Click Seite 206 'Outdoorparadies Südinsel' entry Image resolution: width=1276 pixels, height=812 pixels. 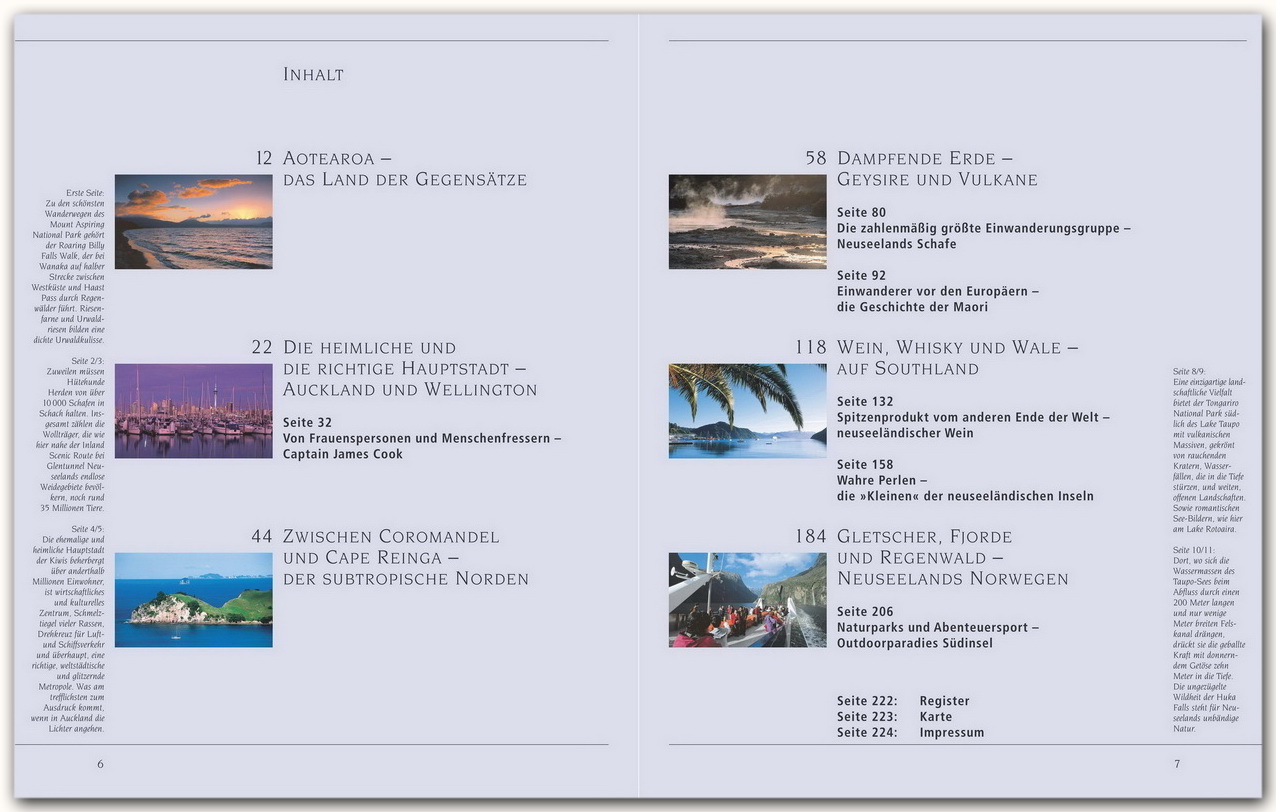[937, 627]
